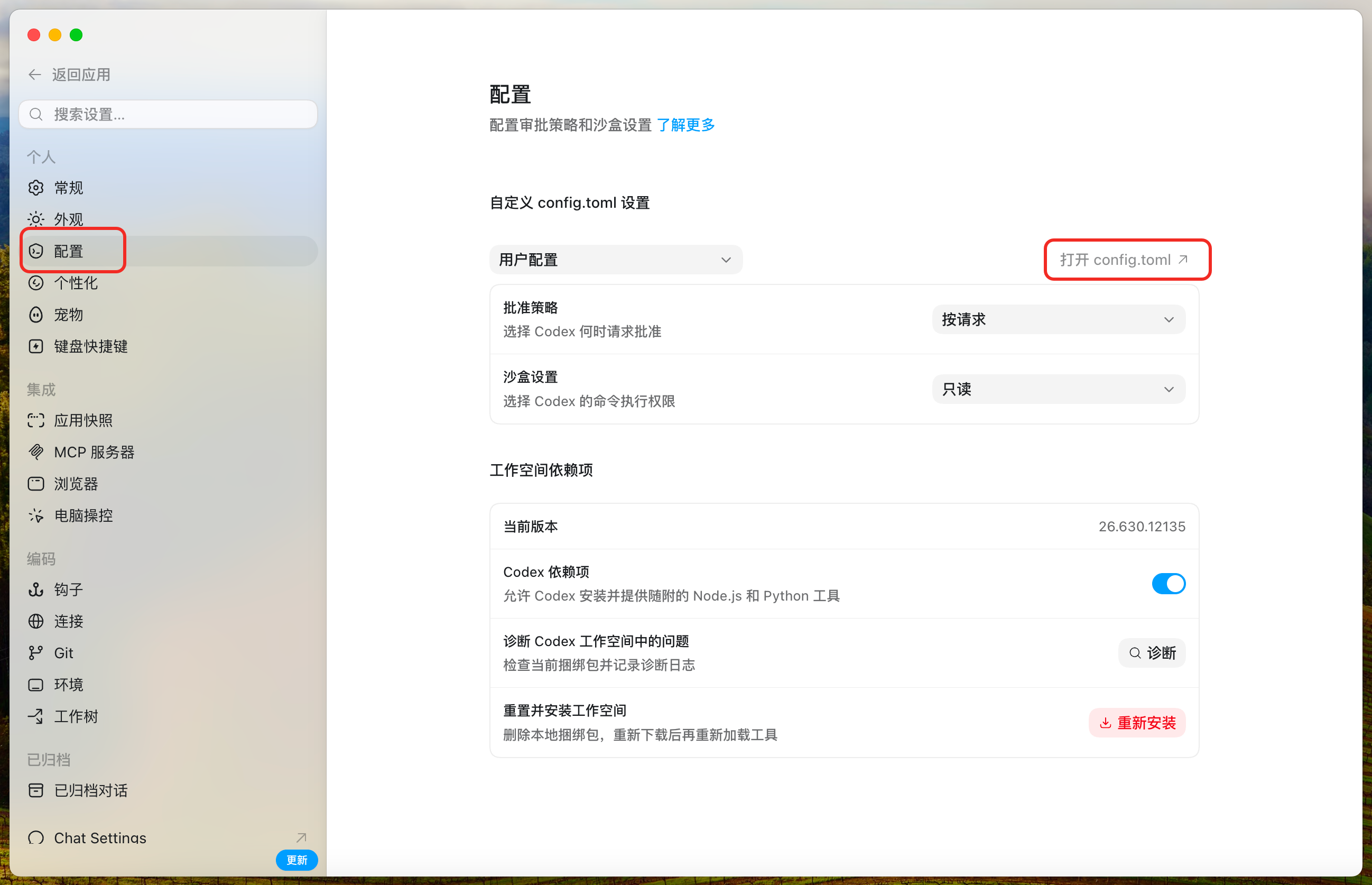Click 打开 config.toml button

click(x=1124, y=260)
